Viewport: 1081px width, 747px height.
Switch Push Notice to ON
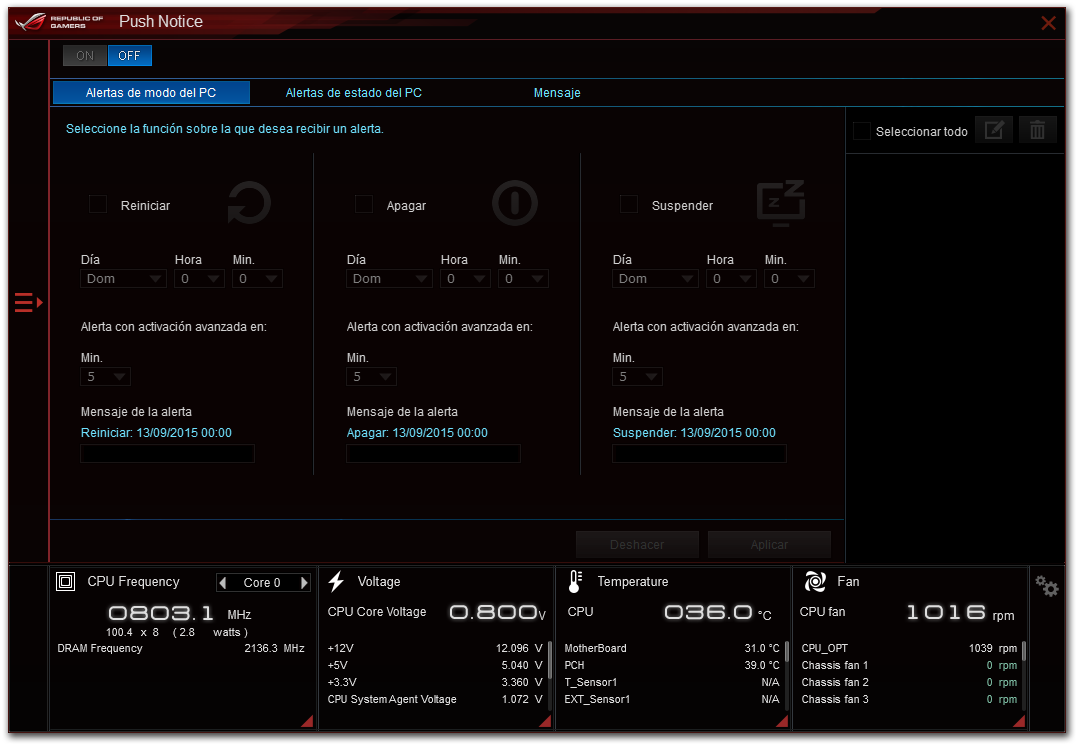tap(85, 56)
